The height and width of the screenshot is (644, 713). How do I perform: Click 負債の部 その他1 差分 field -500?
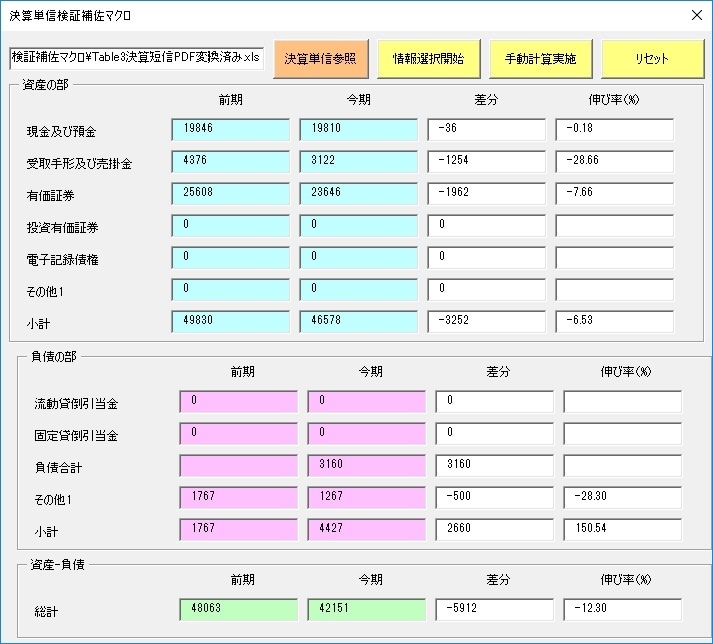(495, 498)
